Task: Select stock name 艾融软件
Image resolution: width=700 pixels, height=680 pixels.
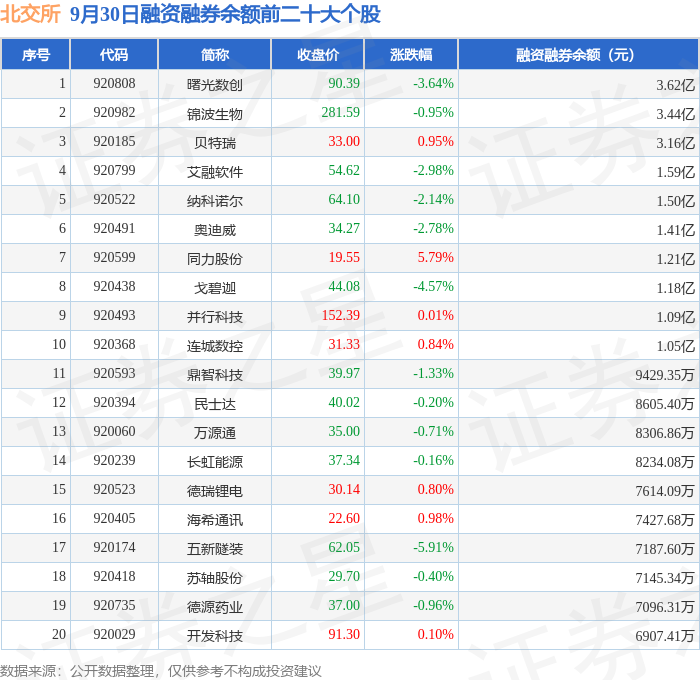Action: pos(215,172)
